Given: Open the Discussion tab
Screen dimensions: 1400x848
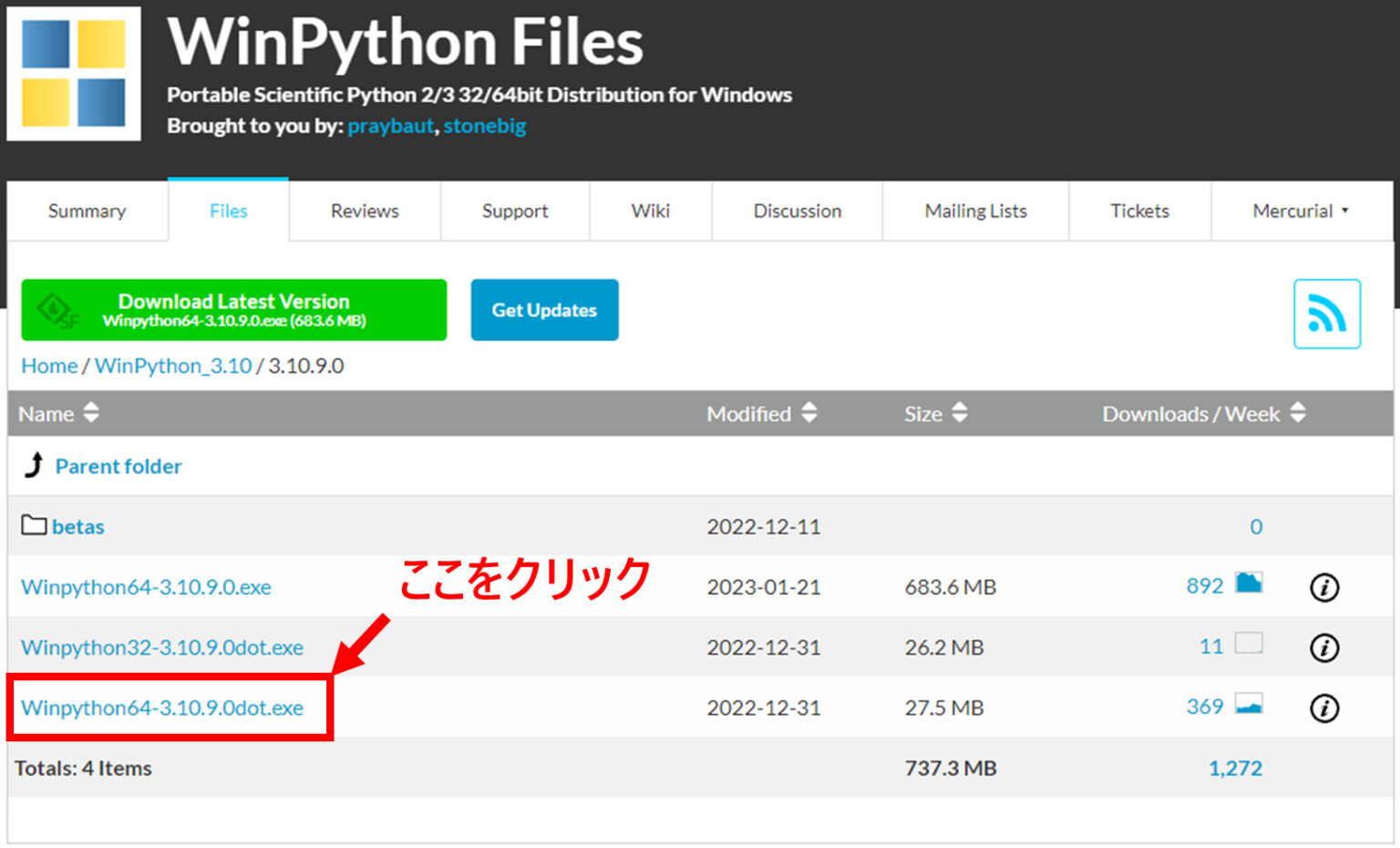Looking at the screenshot, I should click(797, 211).
